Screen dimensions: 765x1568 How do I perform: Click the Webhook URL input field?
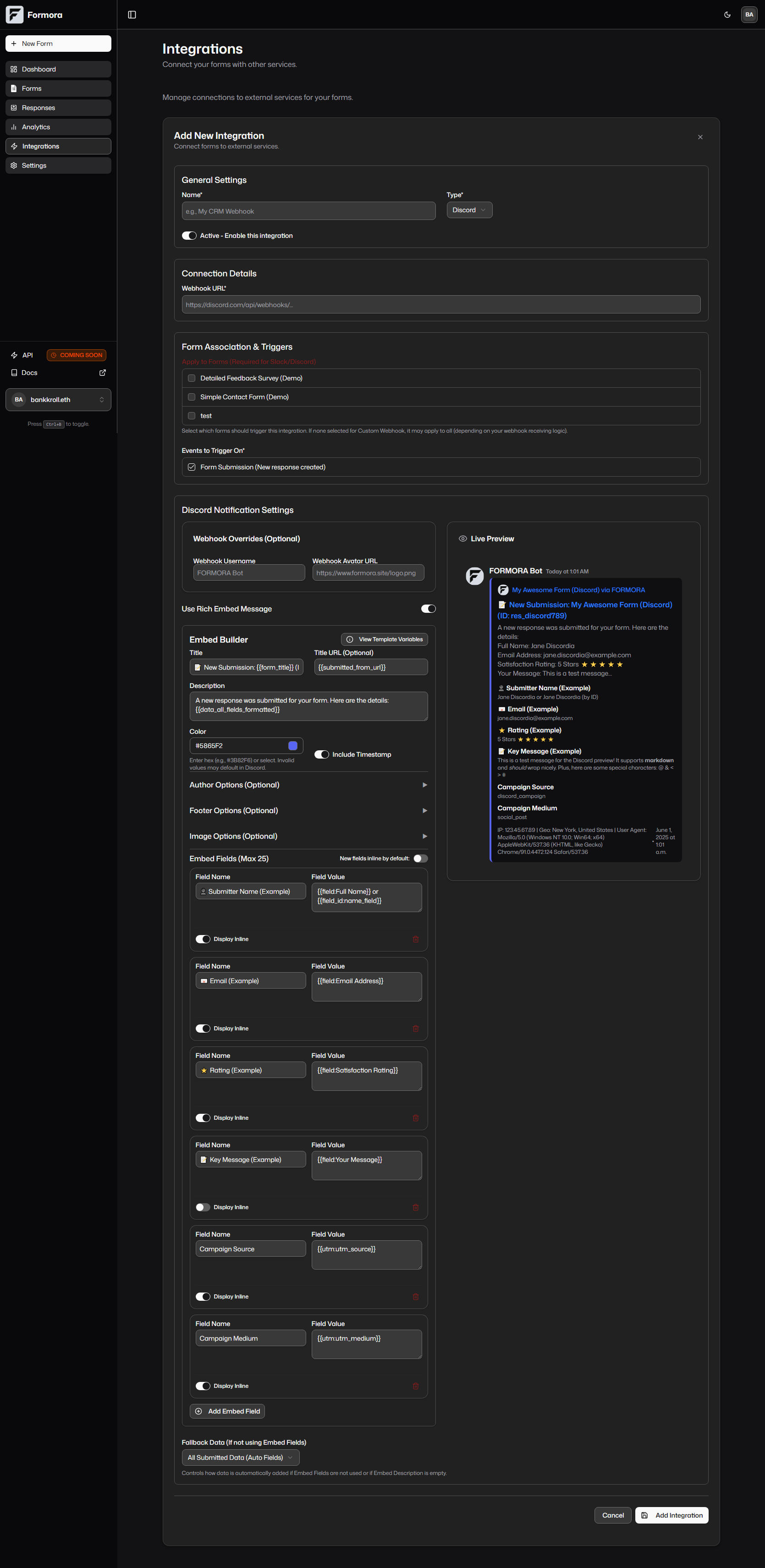pyautogui.click(x=441, y=304)
